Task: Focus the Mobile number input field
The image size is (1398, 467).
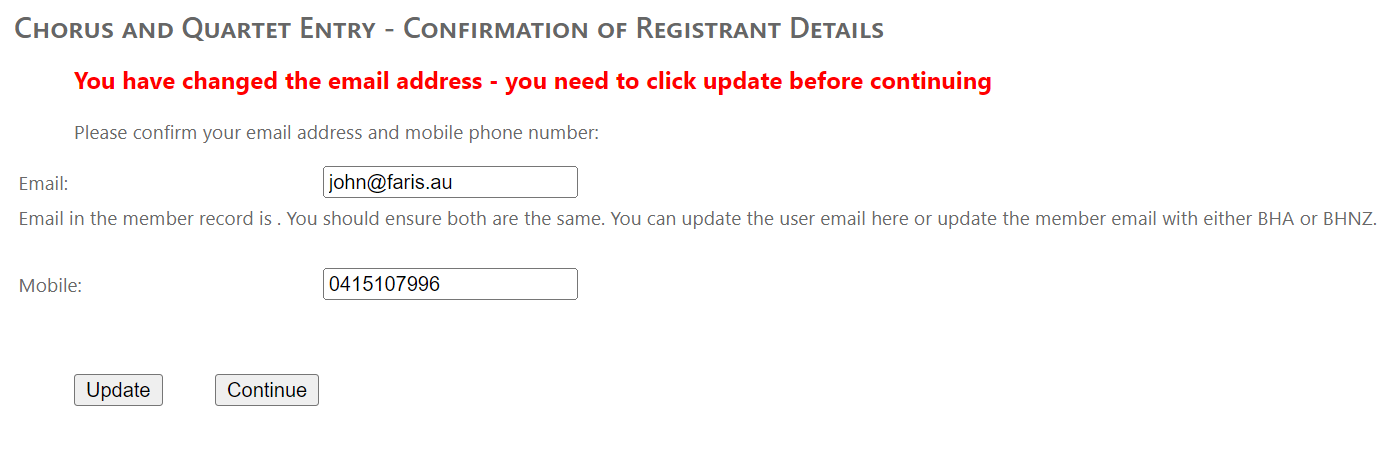Action: tap(450, 284)
